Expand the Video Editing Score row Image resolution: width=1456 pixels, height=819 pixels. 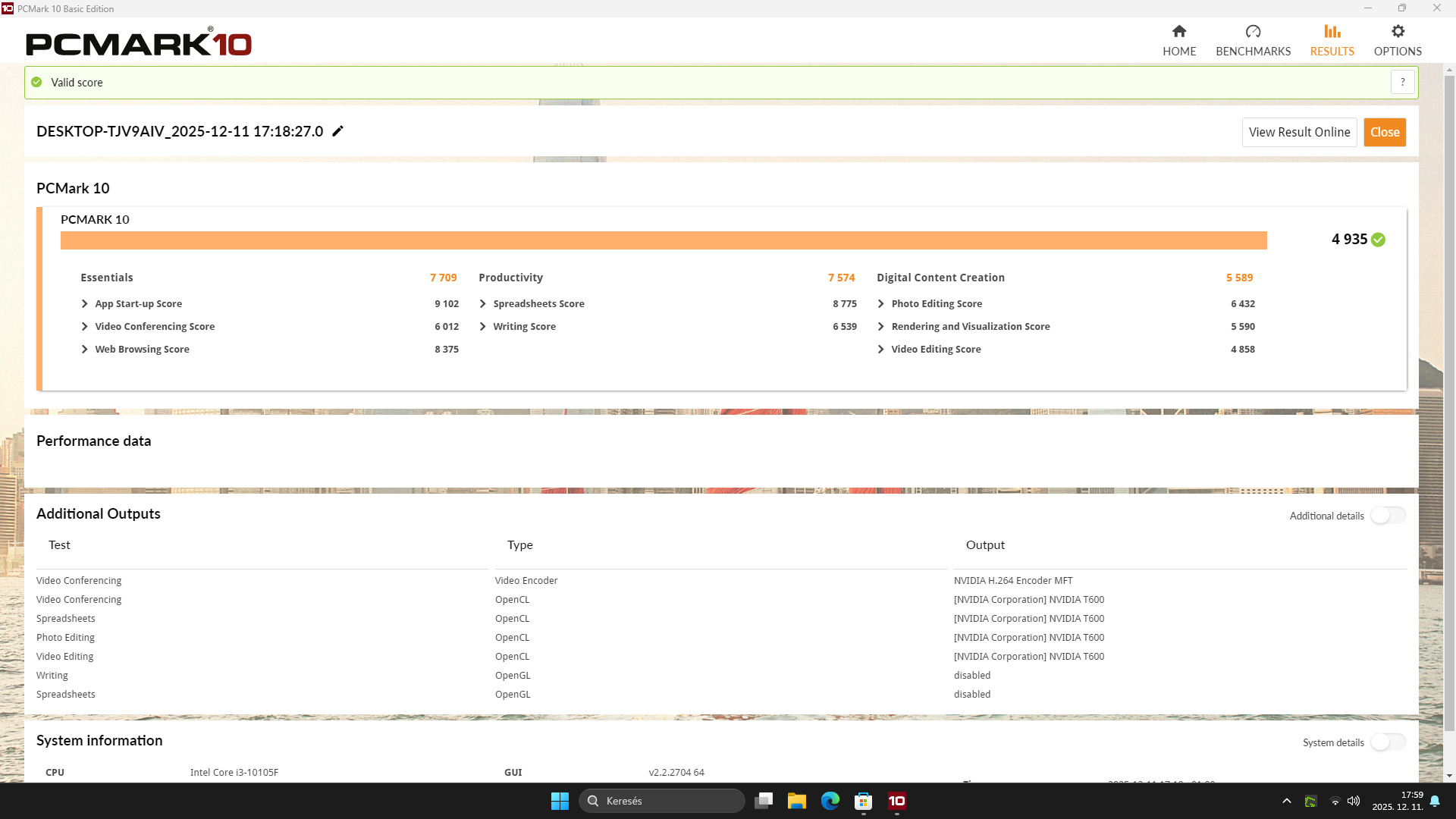[881, 349]
